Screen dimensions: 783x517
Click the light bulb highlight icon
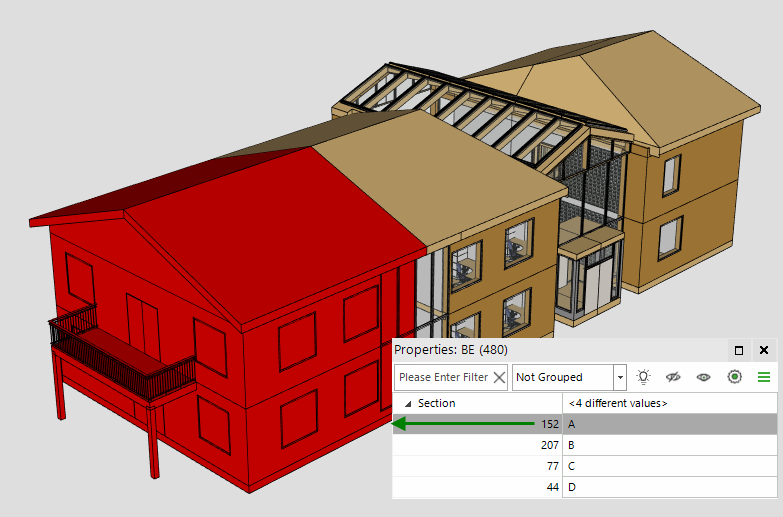643,377
